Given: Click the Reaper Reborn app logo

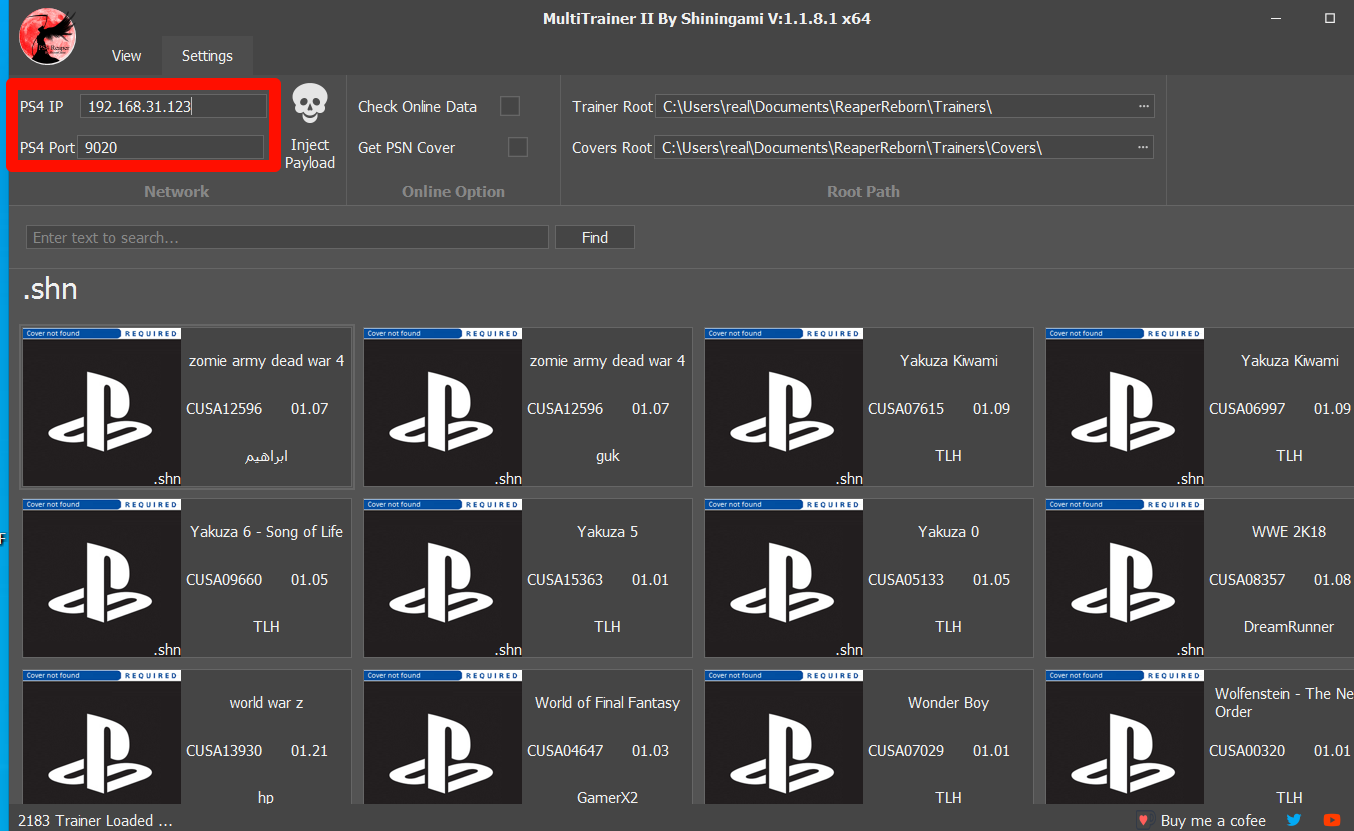Looking at the screenshot, I should point(49,36).
